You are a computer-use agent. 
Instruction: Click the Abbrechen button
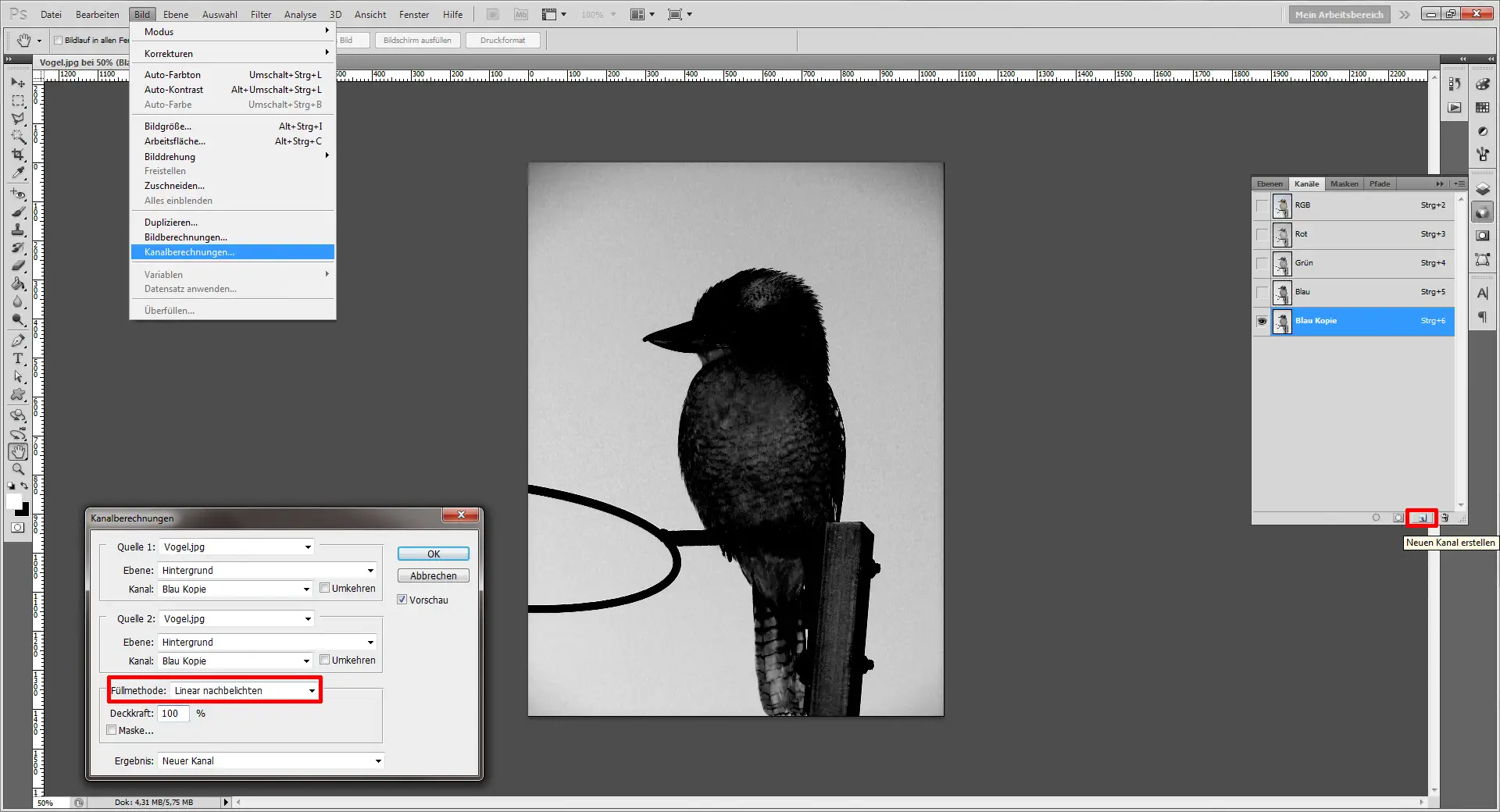pyautogui.click(x=432, y=575)
